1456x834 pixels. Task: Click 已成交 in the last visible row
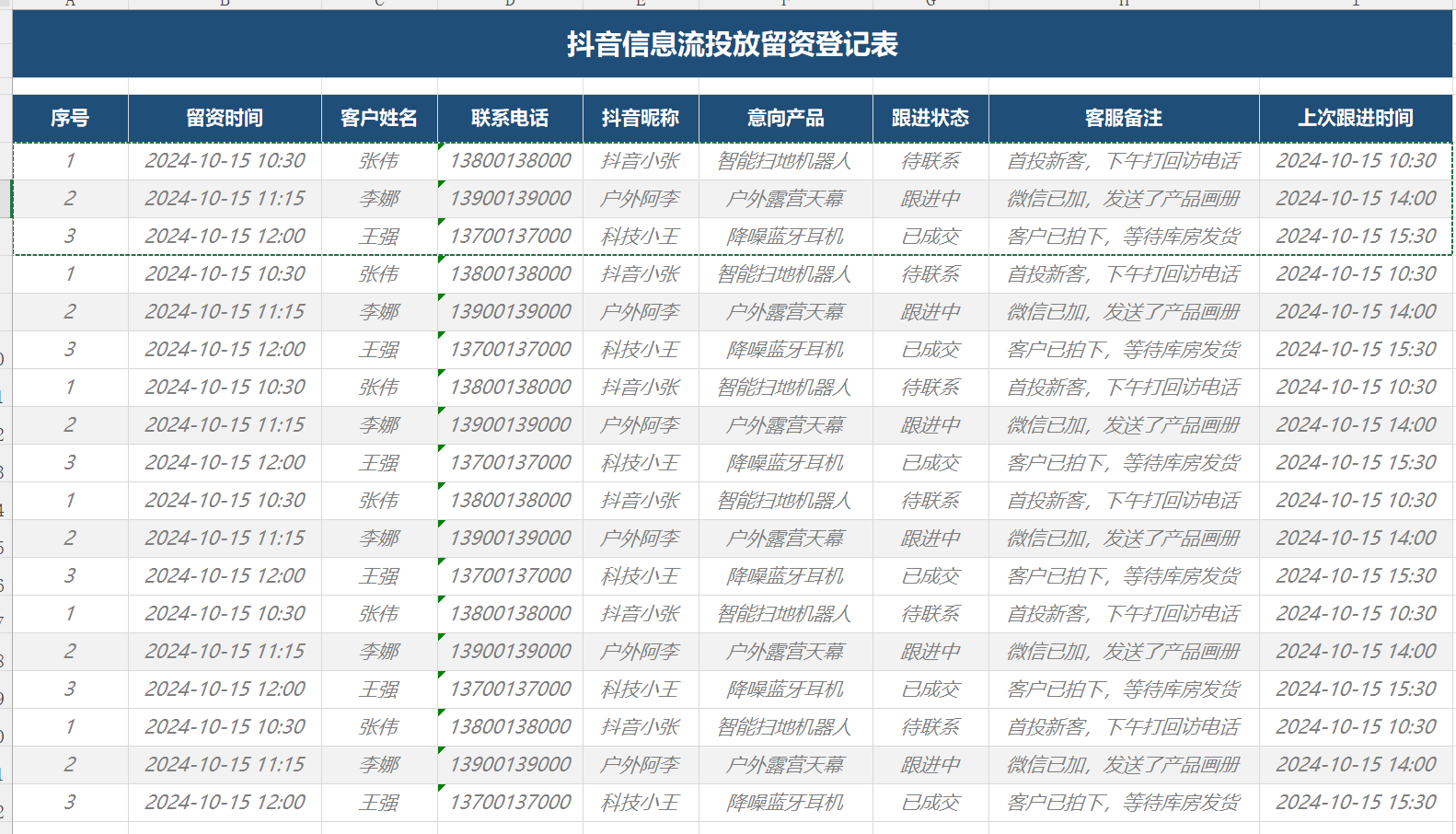coord(930,803)
